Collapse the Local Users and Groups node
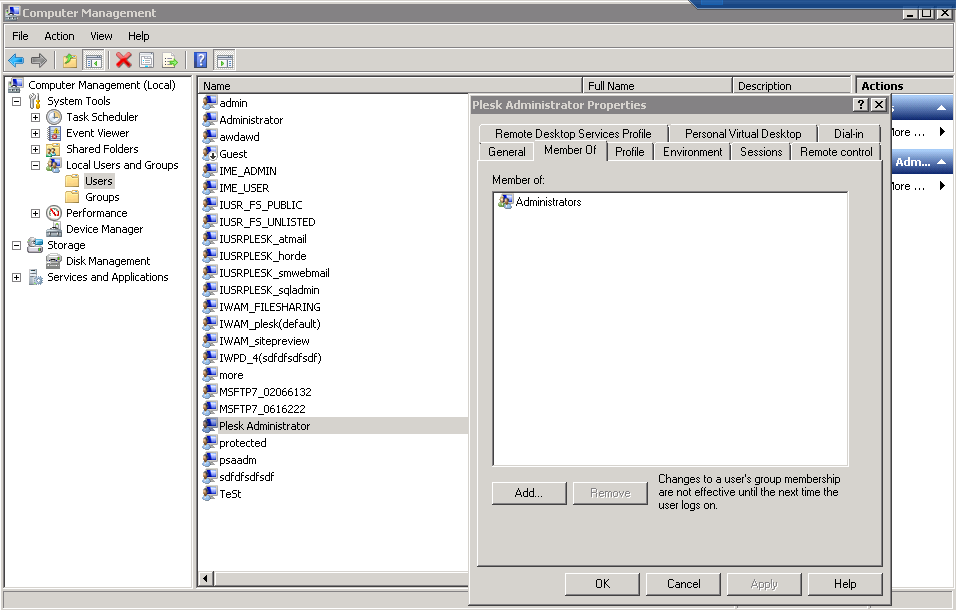The height and width of the screenshot is (610, 956). pos(35,165)
